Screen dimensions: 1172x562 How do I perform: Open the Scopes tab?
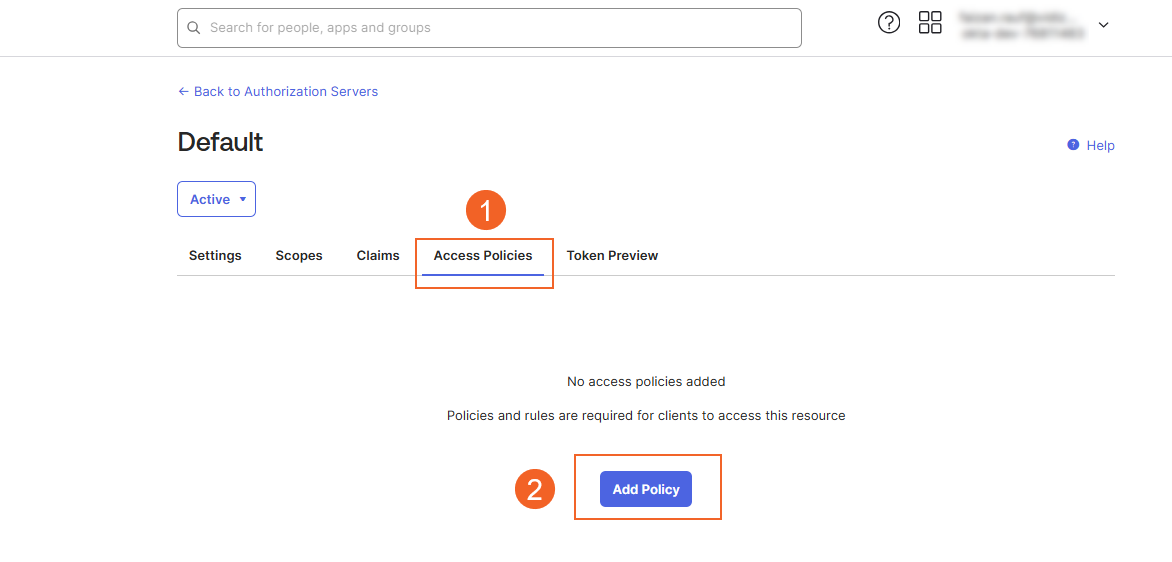click(299, 256)
